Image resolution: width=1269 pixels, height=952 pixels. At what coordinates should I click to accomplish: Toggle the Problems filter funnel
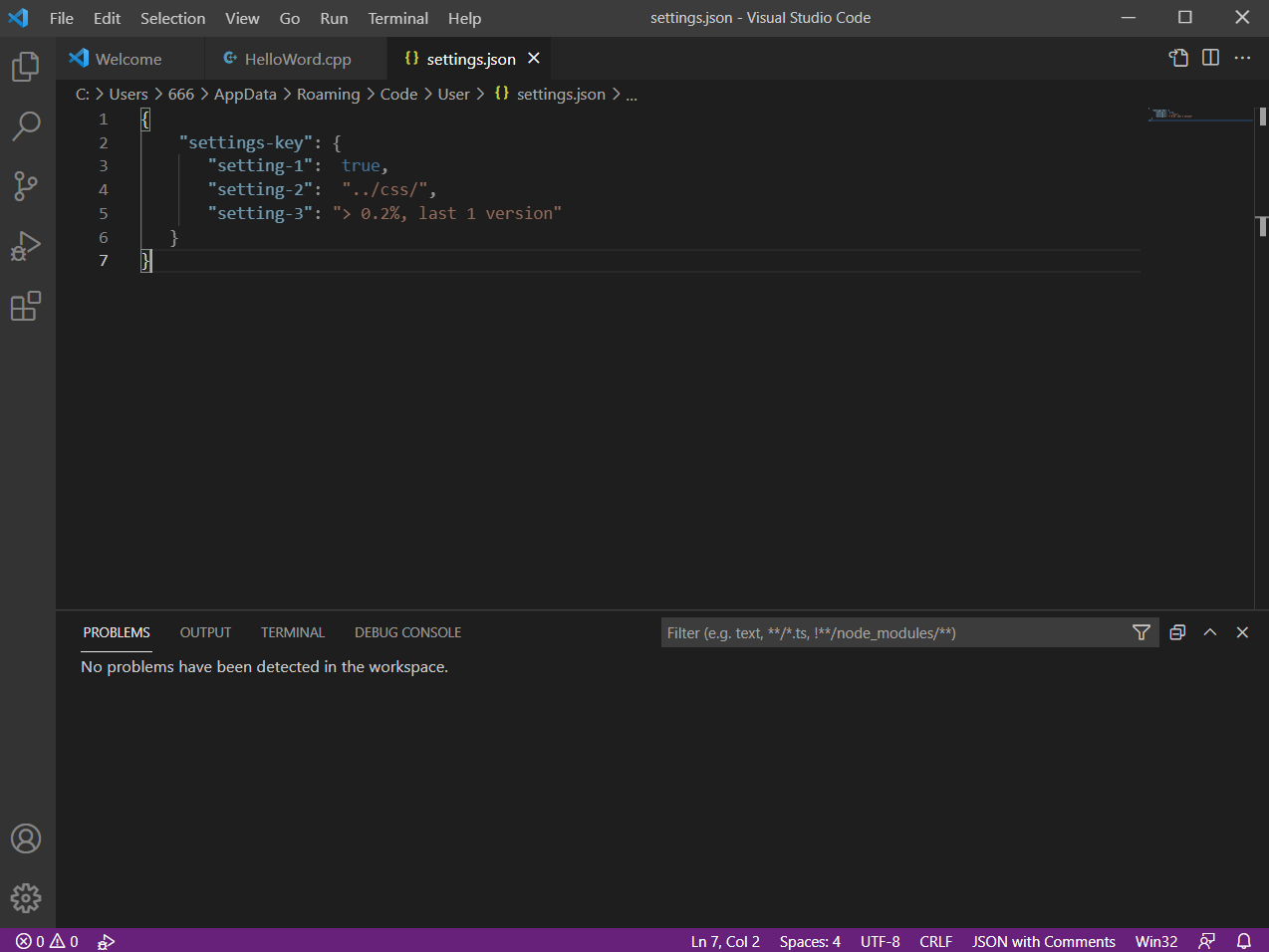pos(1141,632)
